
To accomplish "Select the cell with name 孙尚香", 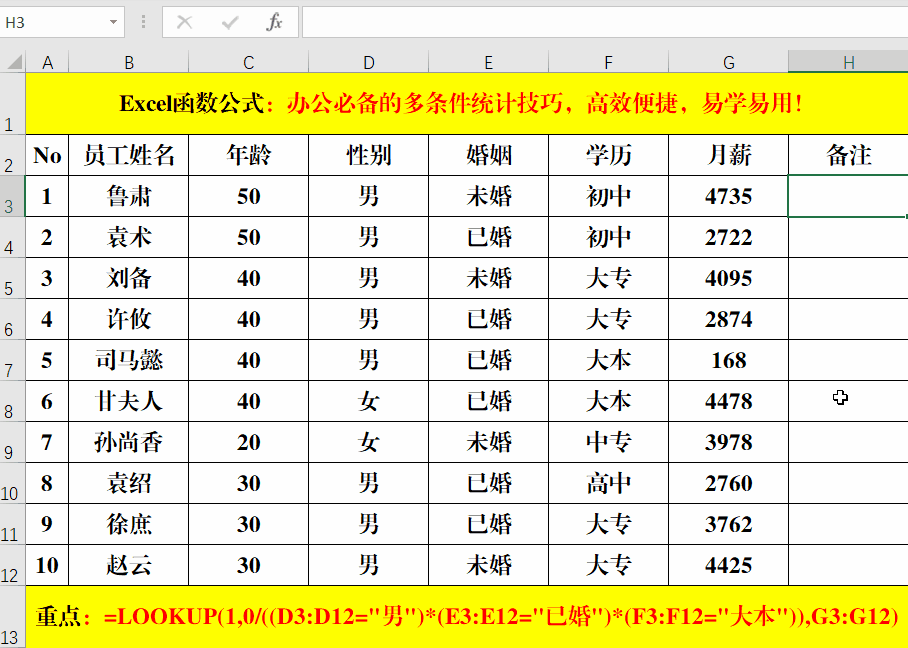I will click(129, 442).
